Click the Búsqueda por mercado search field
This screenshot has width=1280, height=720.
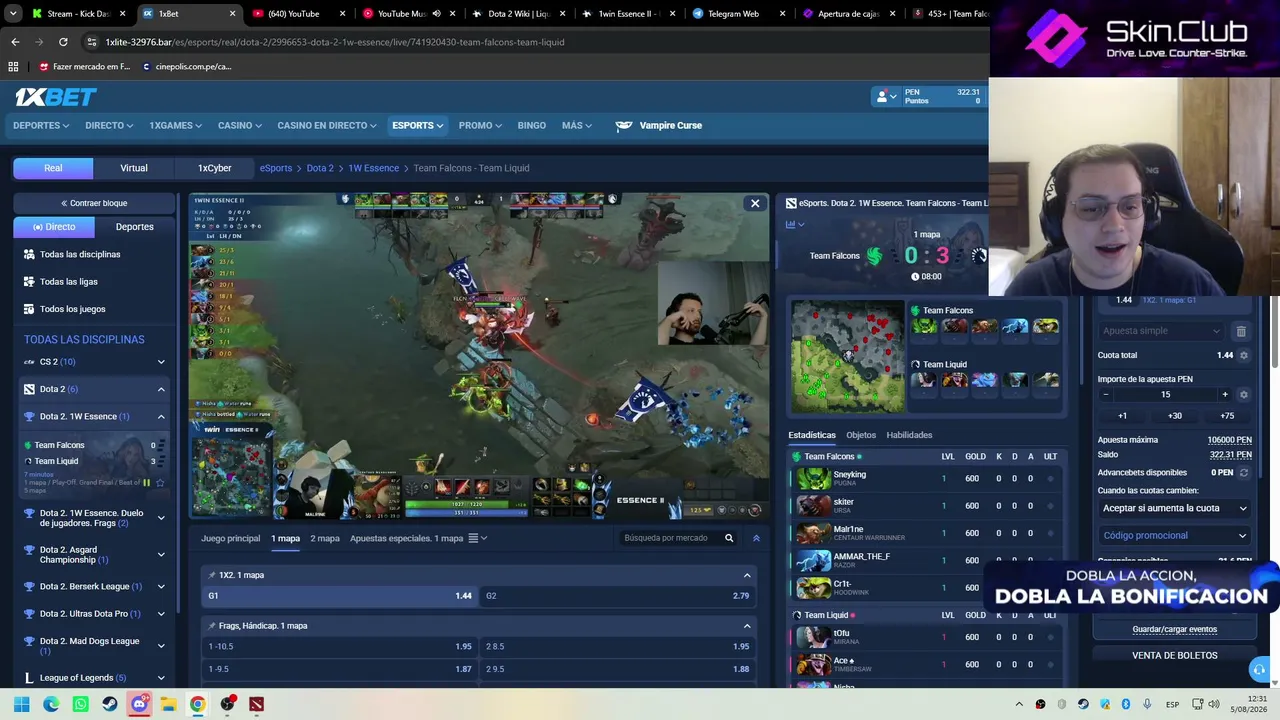(668, 538)
